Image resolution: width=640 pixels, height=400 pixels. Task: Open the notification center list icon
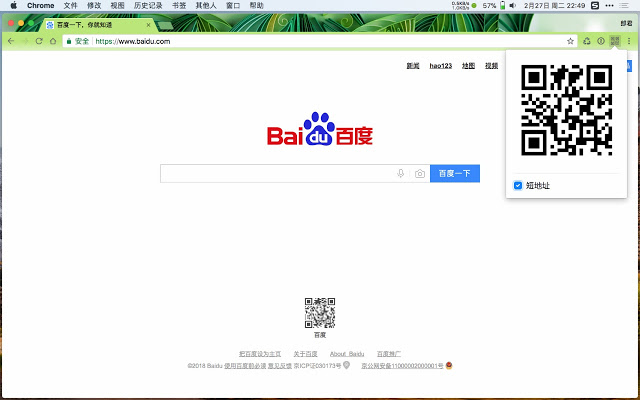pos(624,6)
